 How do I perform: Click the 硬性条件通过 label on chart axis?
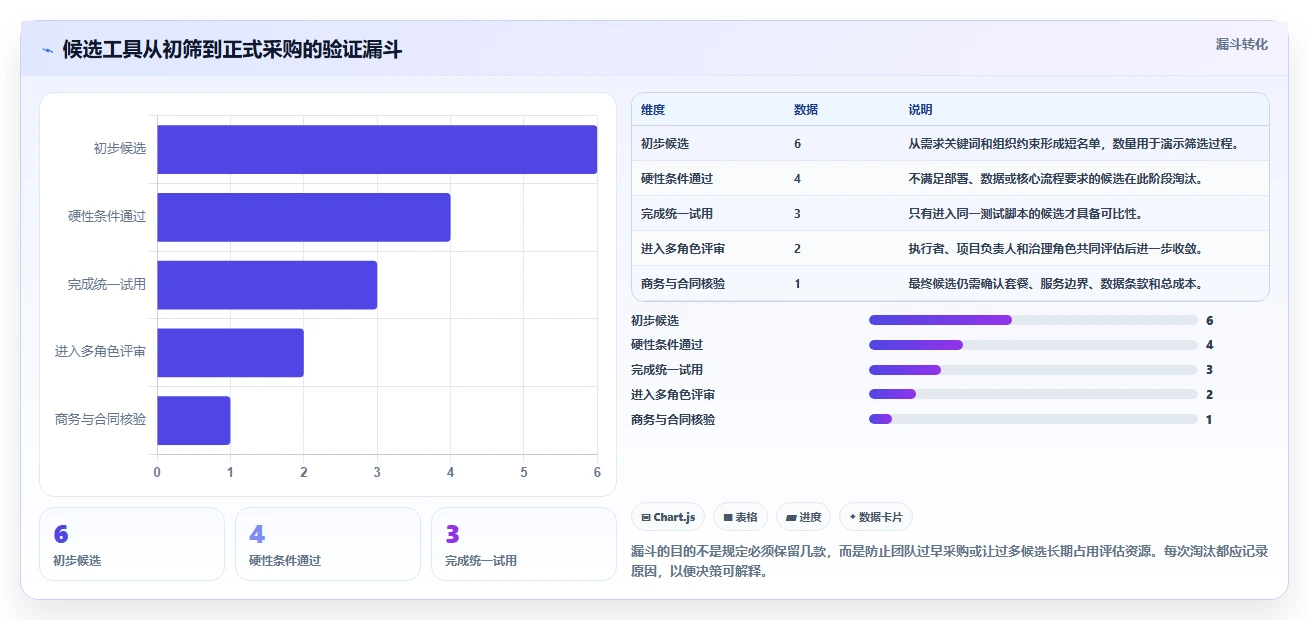[107, 217]
